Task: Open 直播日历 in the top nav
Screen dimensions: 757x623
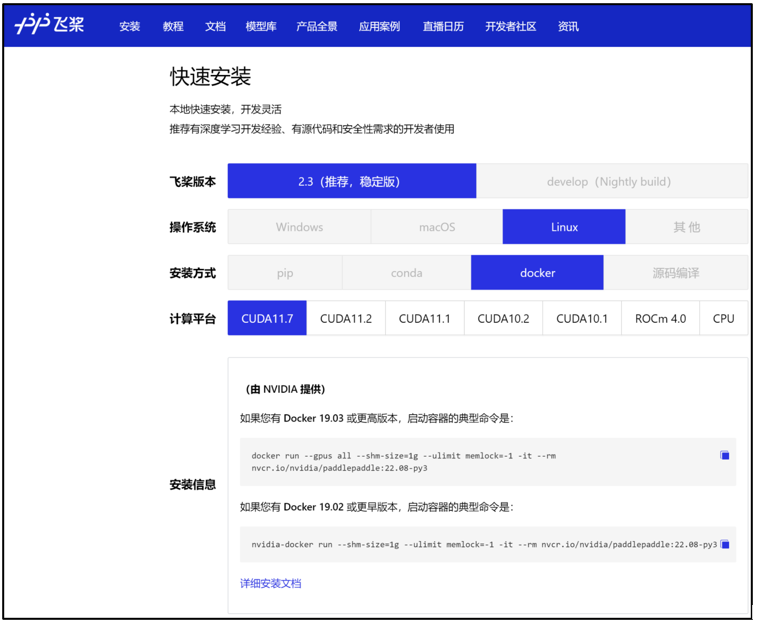Action: (443, 26)
